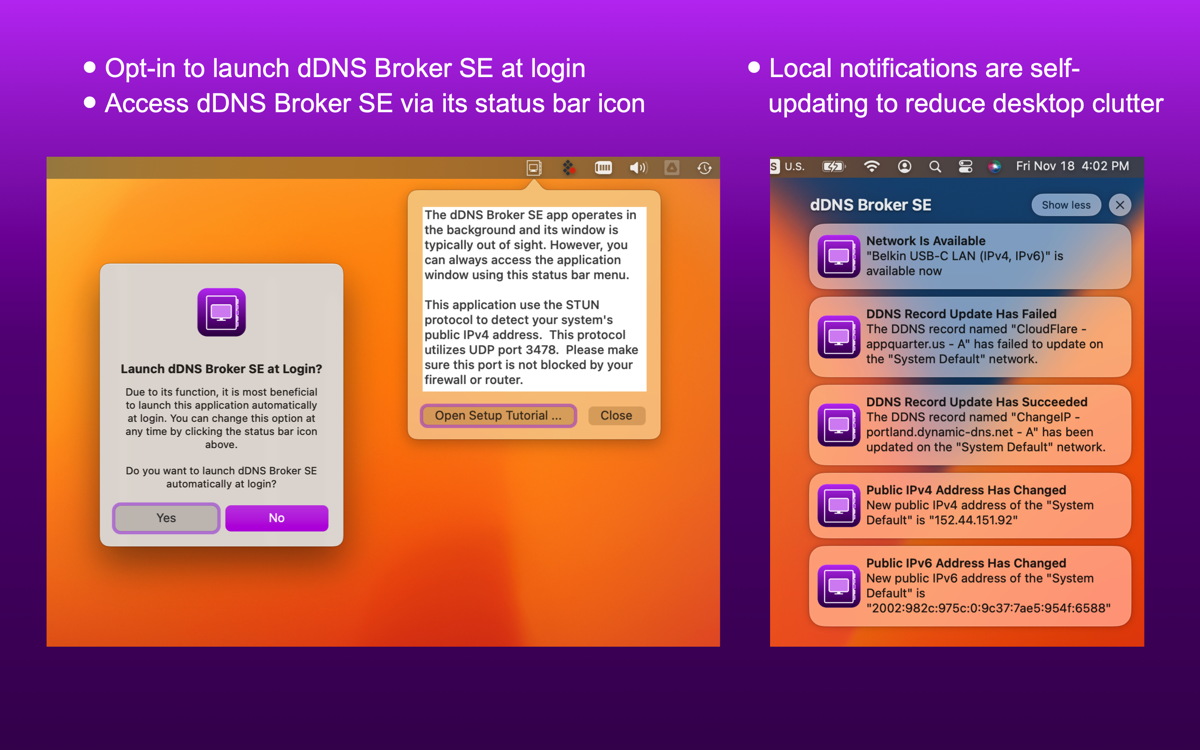Select DDNS Record Update Has Failed notification
The image size is (1200, 750).
click(969, 337)
